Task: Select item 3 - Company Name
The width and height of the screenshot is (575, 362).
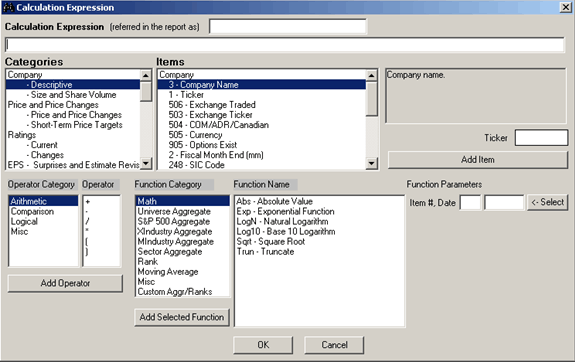Action: click(x=261, y=85)
